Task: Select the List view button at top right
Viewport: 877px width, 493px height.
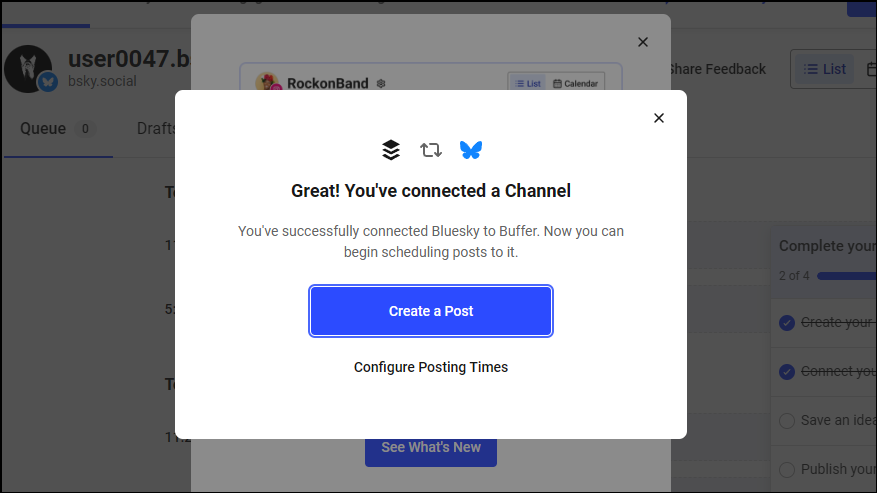Action: coord(824,69)
